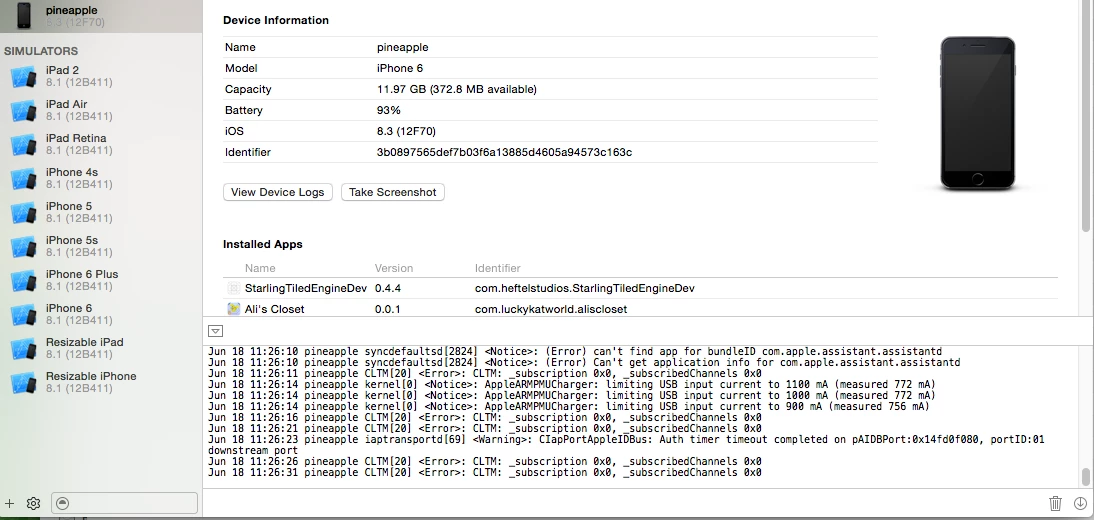Click Installed Apps heading
This screenshot has height=520, width=1094.
tap(262, 244)
